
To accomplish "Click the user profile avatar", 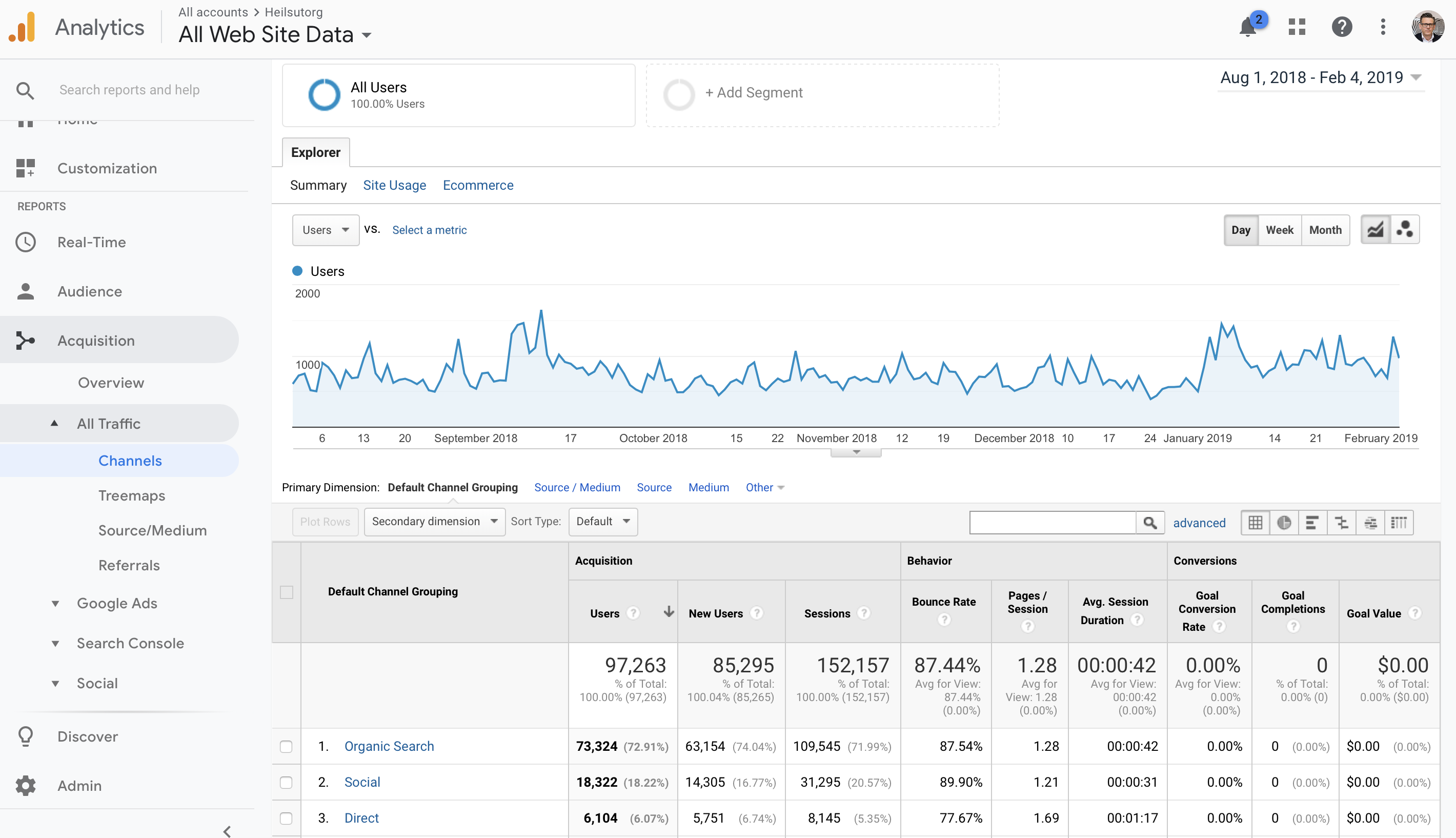I will 1427,27.
